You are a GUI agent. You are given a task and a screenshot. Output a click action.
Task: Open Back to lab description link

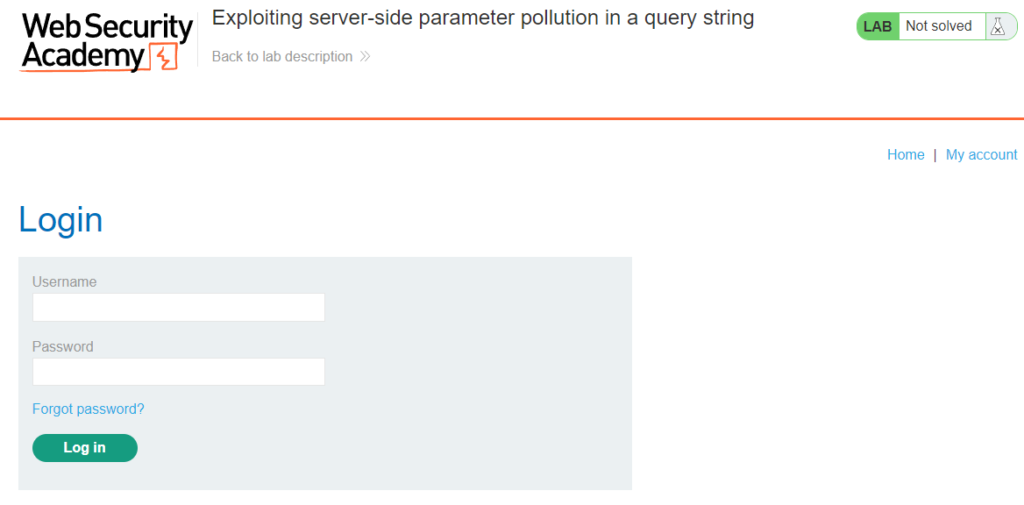pyautogui.click(x=282, y=57)
